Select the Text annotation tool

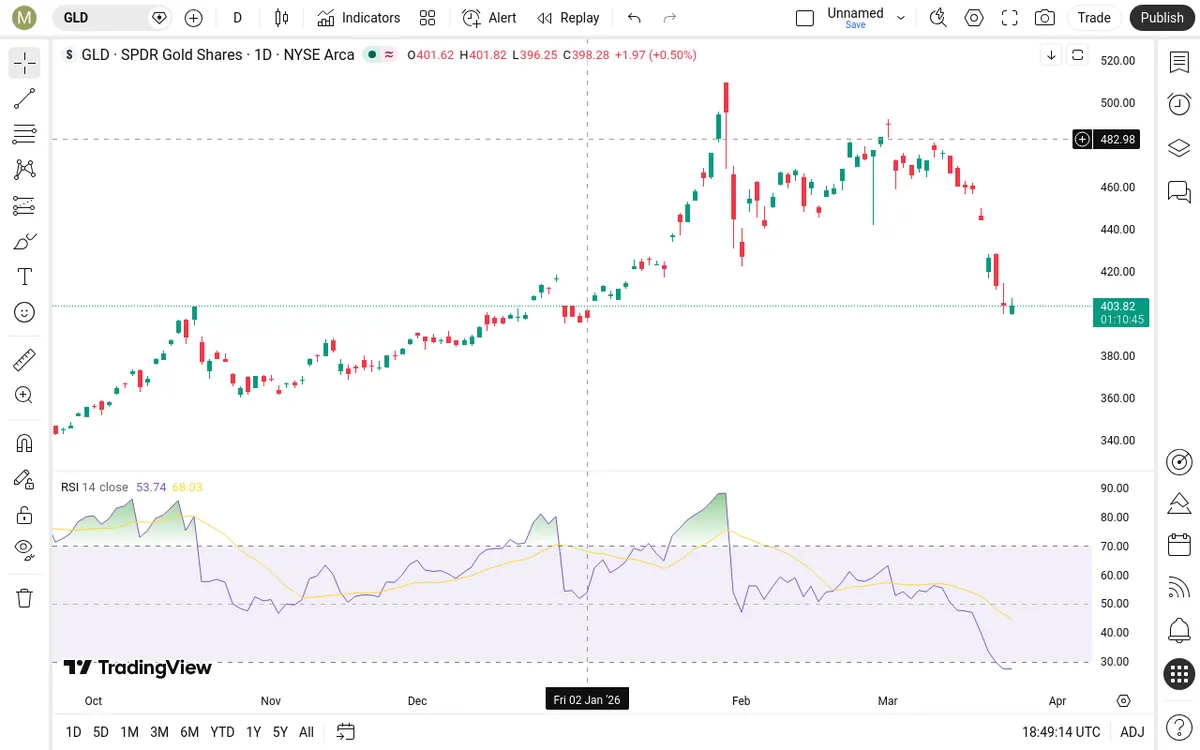point(25,277)
